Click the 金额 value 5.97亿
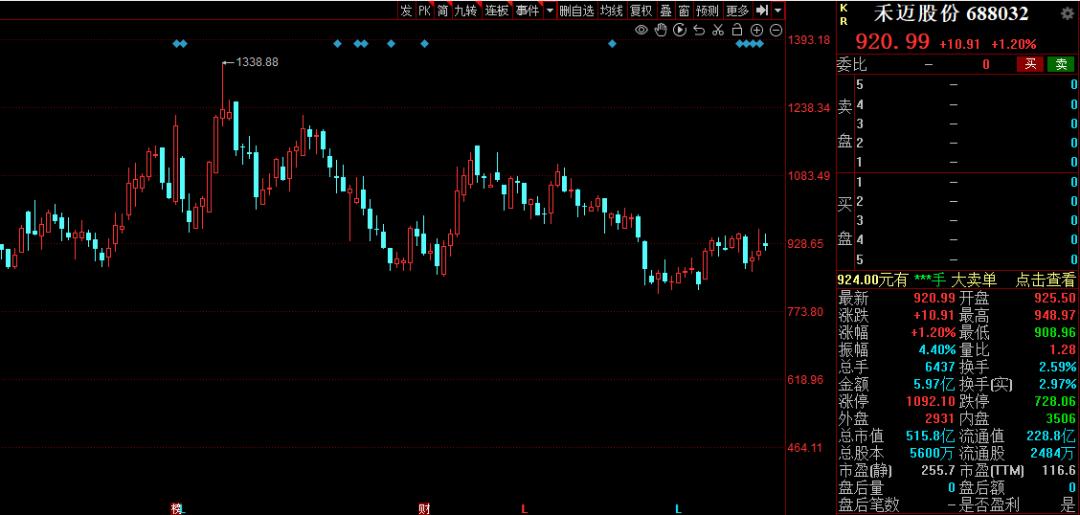Viewport: 1080px width, 515px height. [x=935, y=384]
